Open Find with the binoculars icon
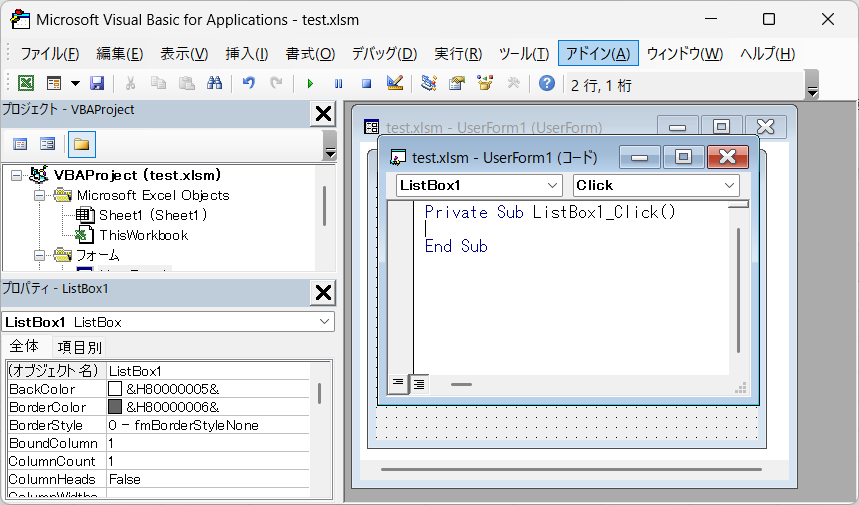This screenshot has height=505, width=859. click(214, 83)
